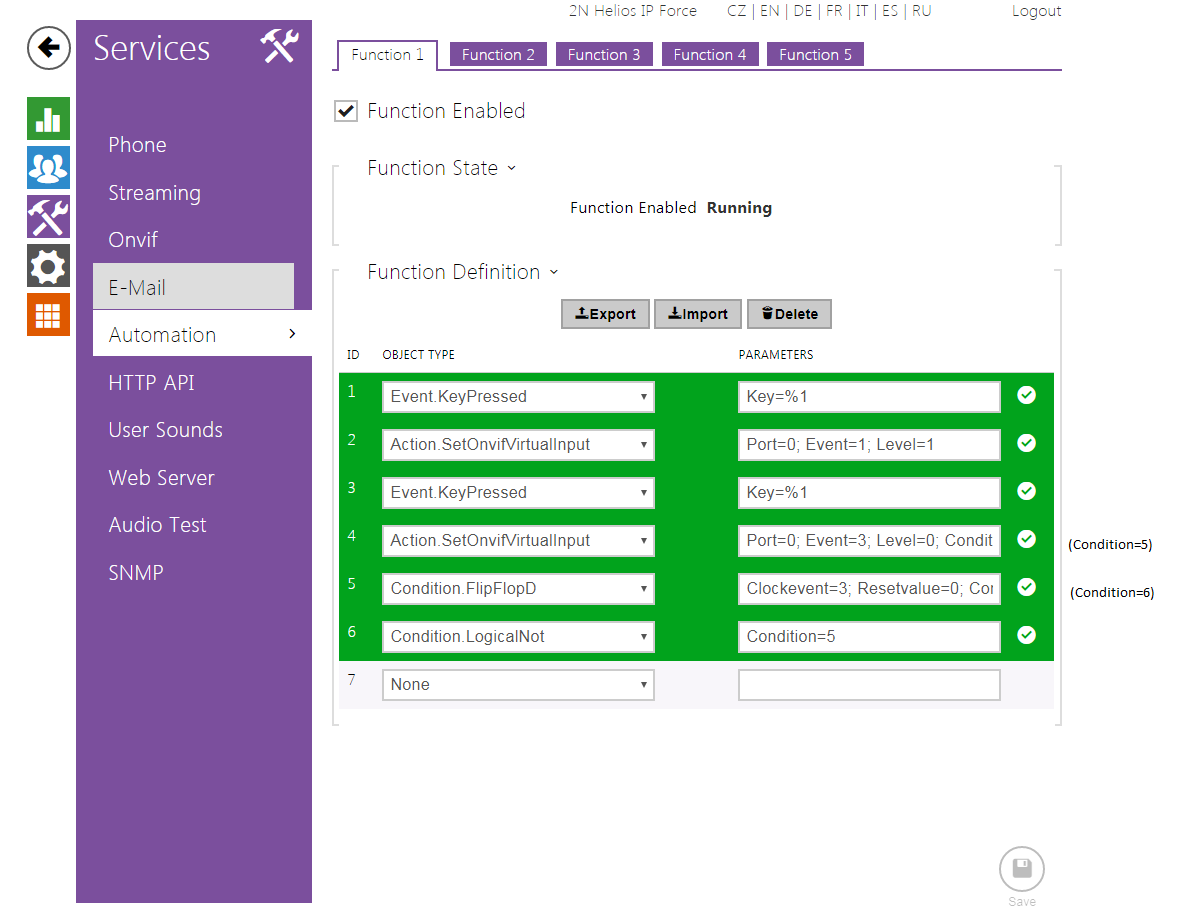Click the Export button
The height and width of the screenshot is (918, 1177).
605,314
